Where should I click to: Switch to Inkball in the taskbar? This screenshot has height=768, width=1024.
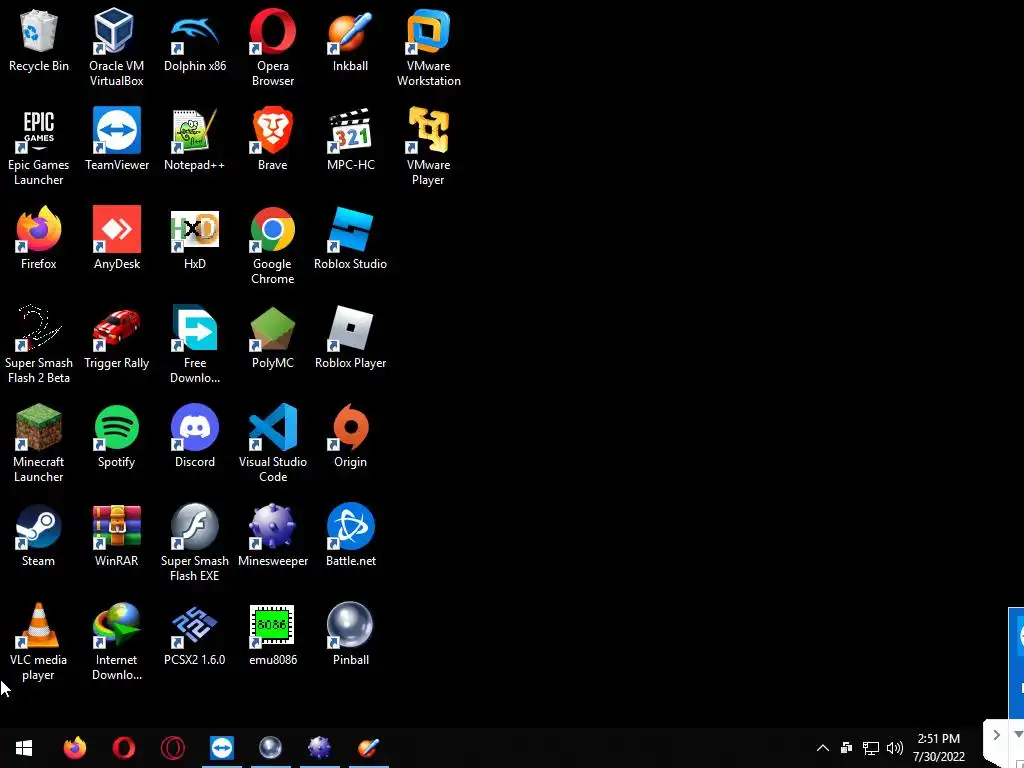coord(368,748)
